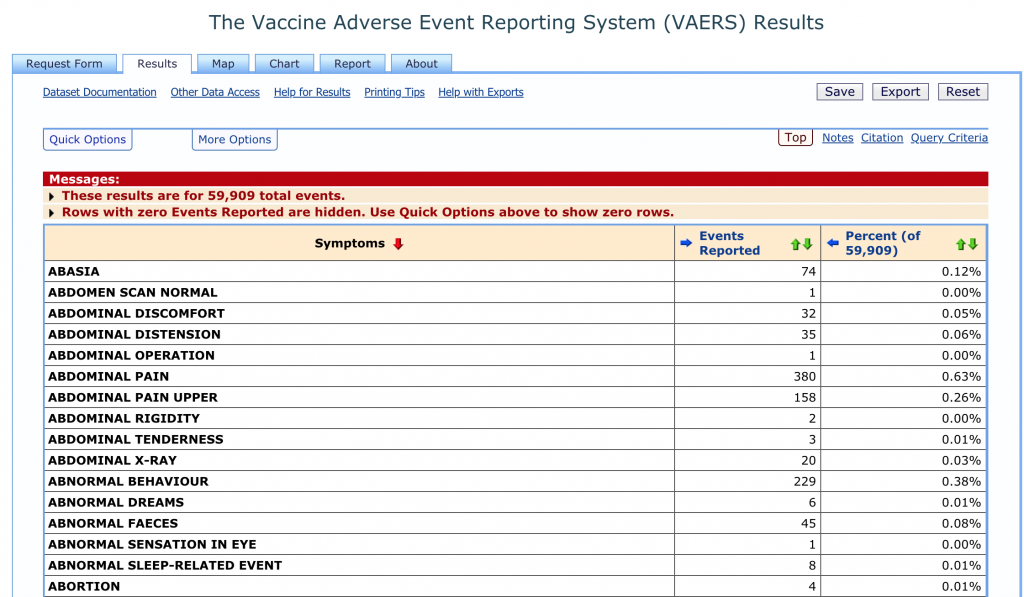Open the Help with Exports link
The height and width of the screenshot is (597, 1024).
(481, 92)
